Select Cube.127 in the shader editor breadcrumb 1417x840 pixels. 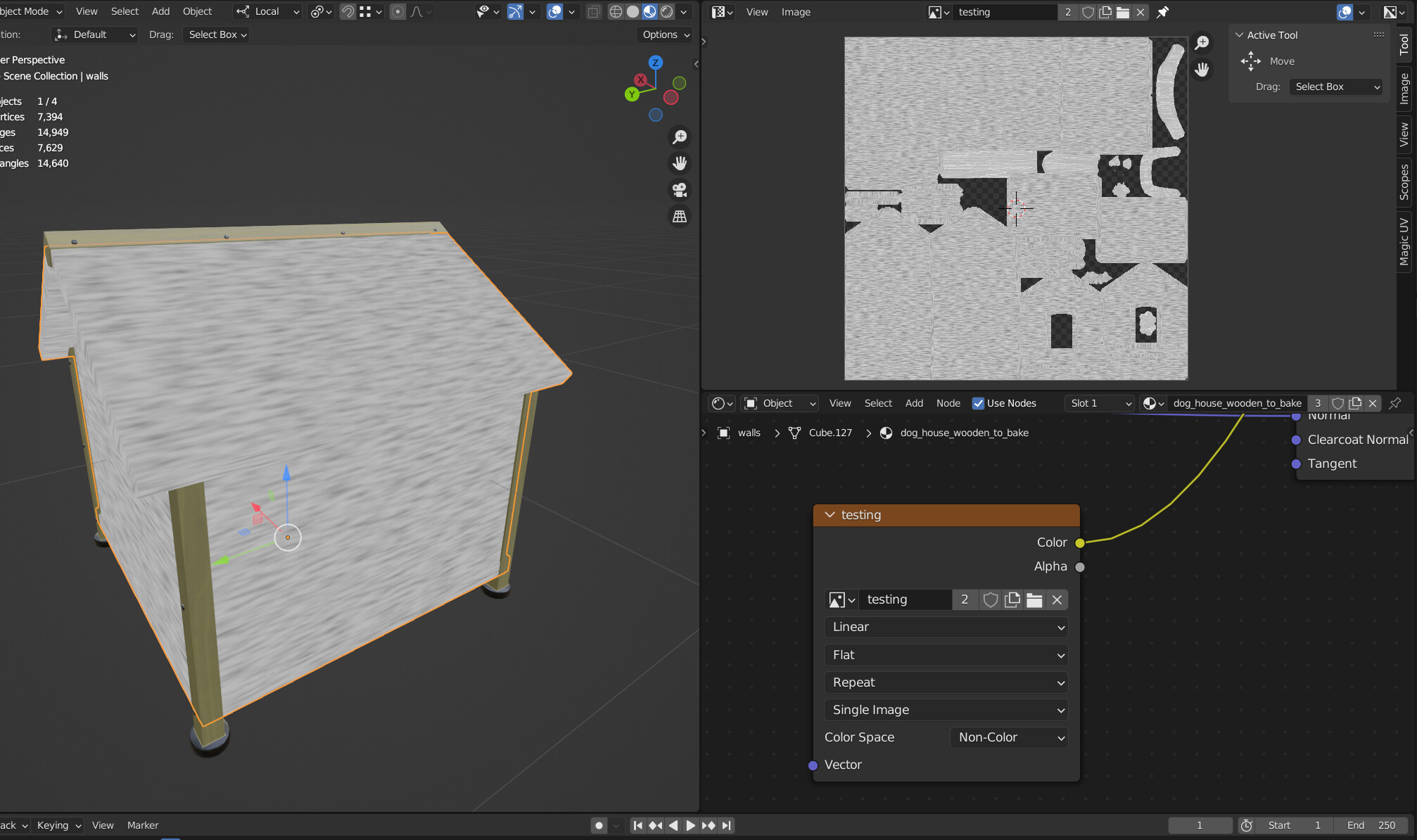(x=830, y=433)
